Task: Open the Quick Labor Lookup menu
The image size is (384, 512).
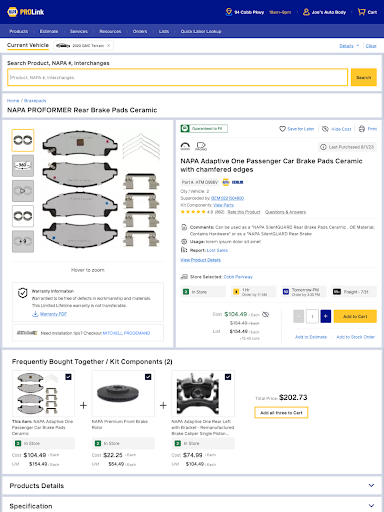Action: point(201,31)
